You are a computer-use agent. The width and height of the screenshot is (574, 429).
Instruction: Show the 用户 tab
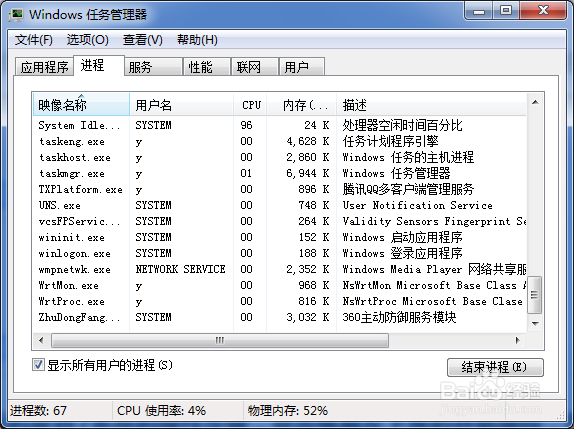coord(302,67)
